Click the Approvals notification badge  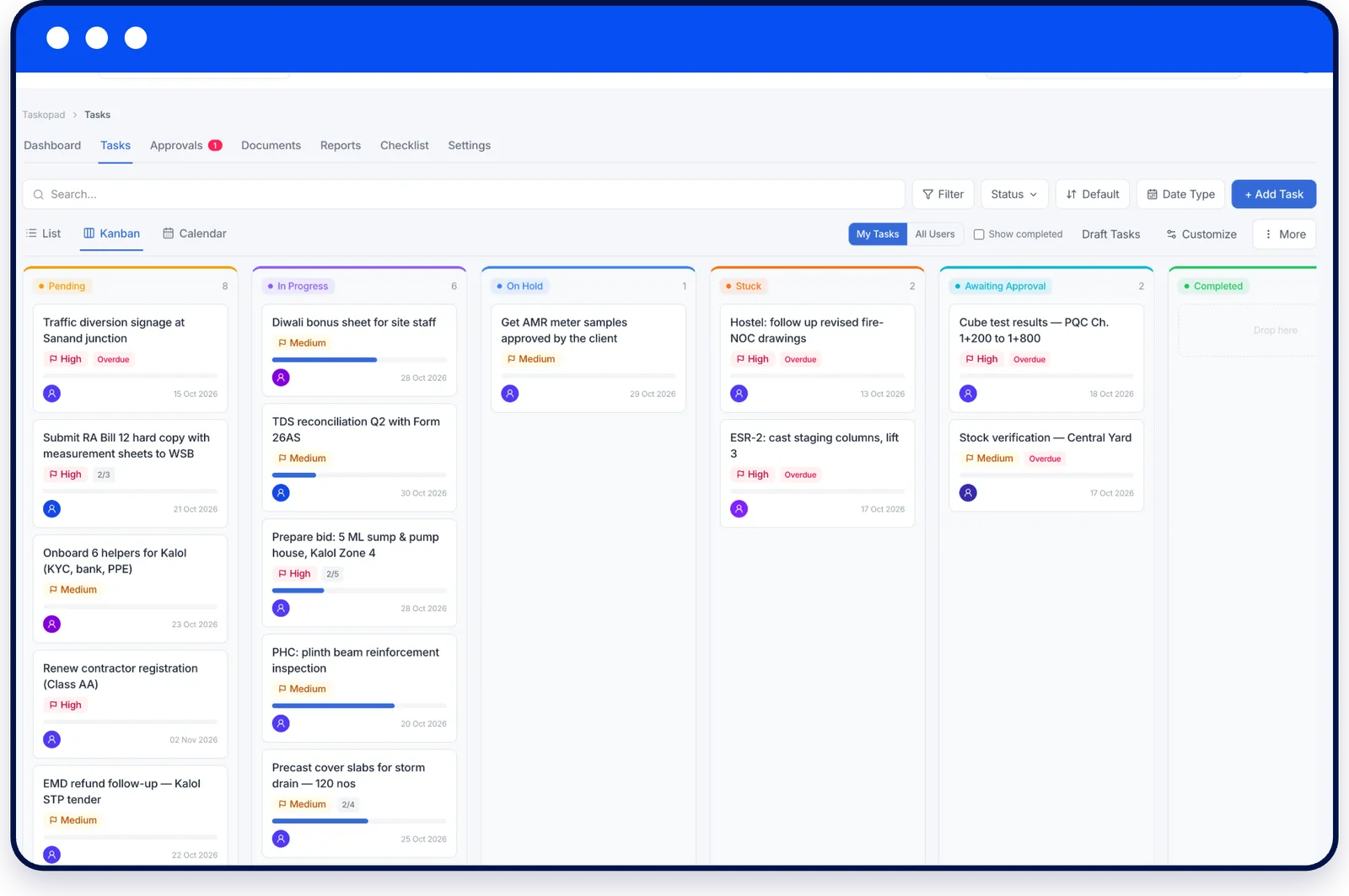pos(215,146)
